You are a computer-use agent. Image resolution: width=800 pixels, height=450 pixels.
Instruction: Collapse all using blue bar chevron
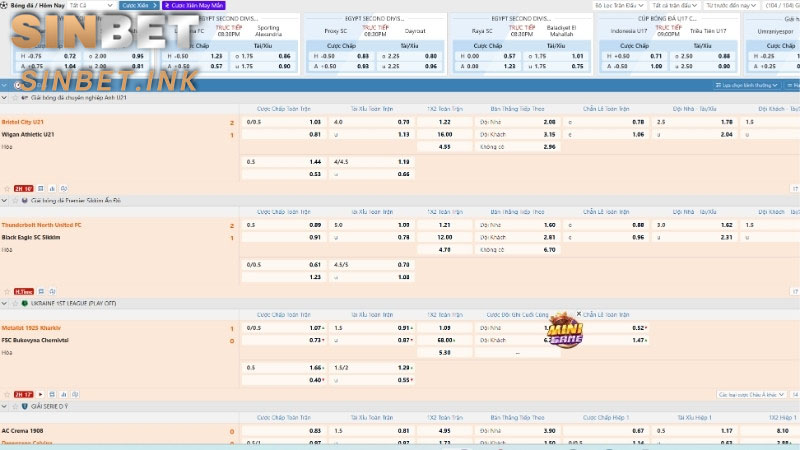(5, 85)
